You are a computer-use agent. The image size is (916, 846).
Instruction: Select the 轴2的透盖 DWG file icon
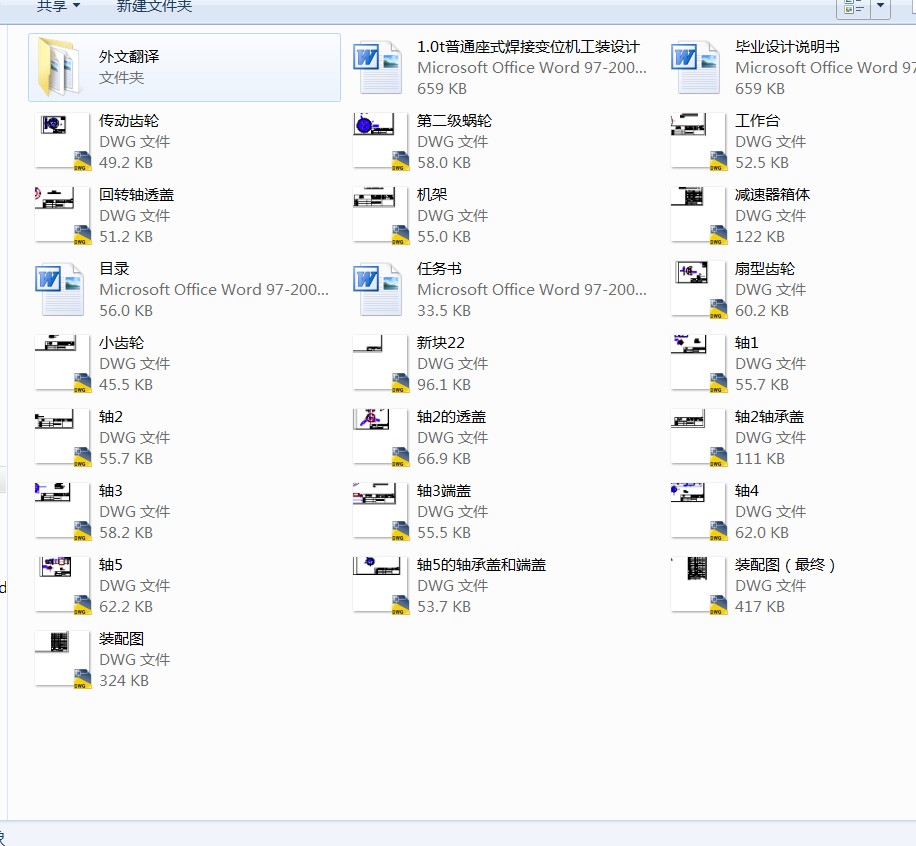tap(381, 438)
